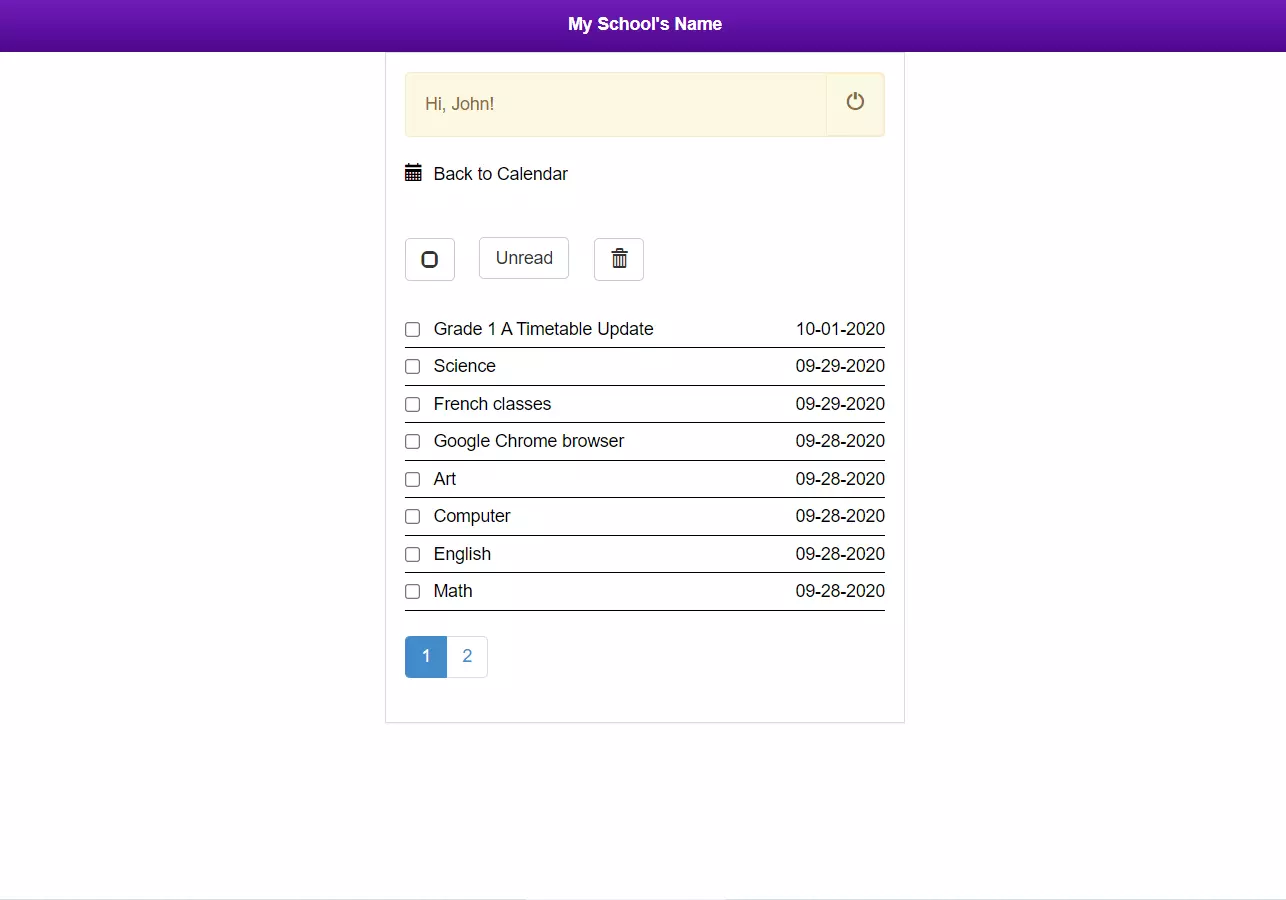Select page 1 in pagination
The width and height of the screenshot is (1286, 900).
click(x=426, y=657)
